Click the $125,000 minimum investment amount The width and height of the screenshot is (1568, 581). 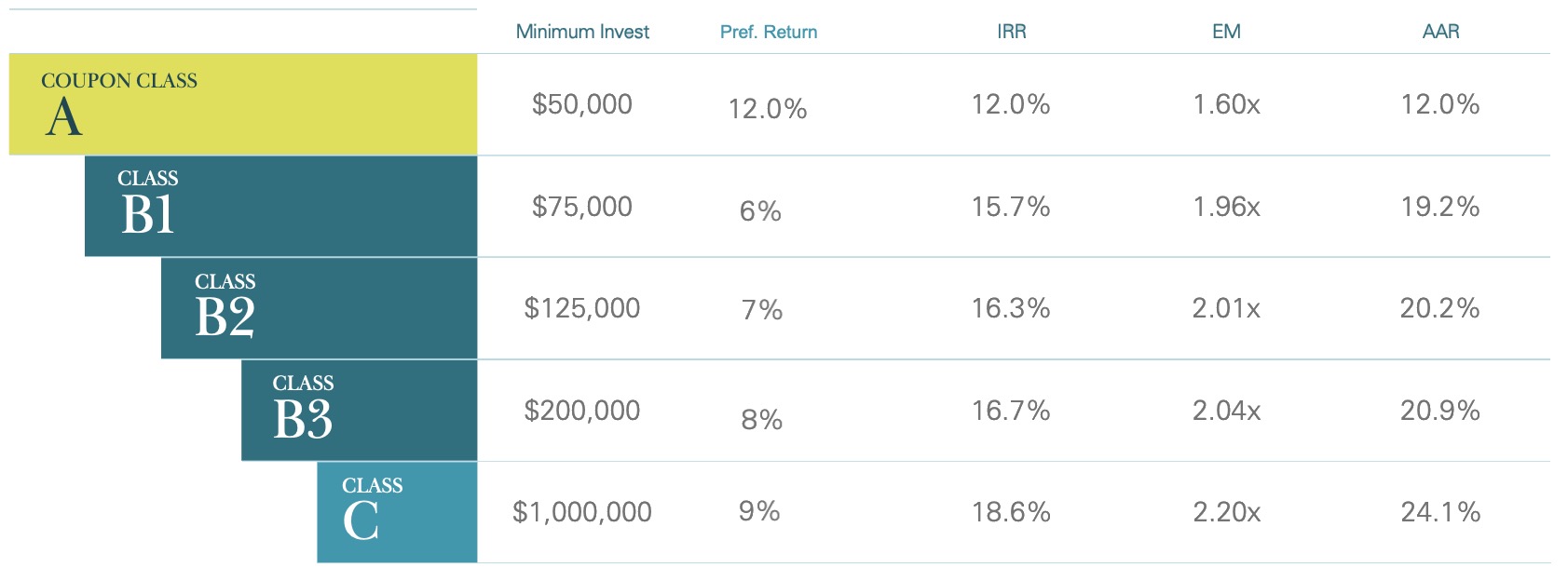582,308
